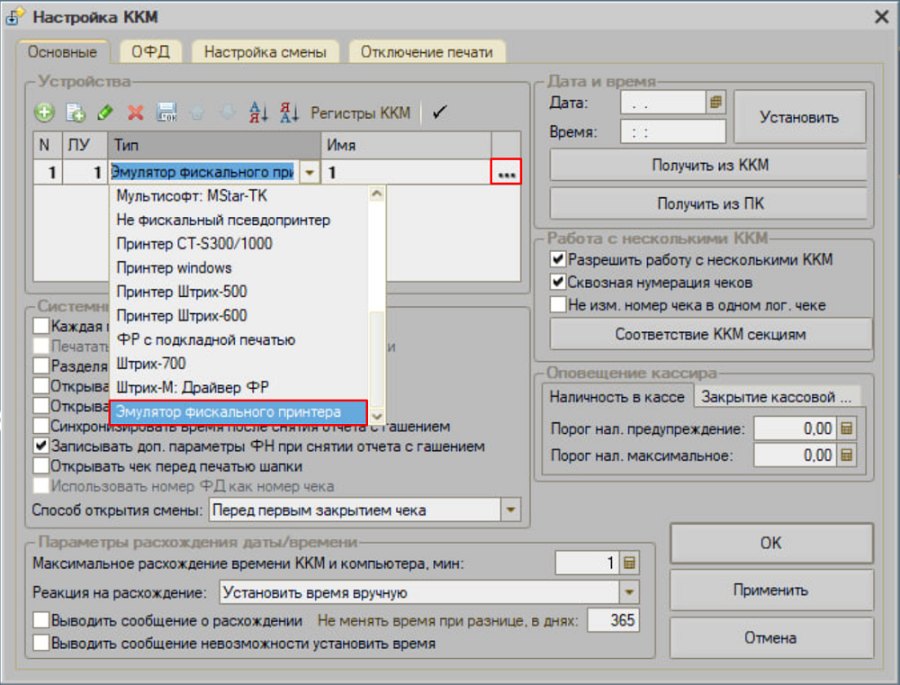Switch to the Основные tab

[x=63, y=52]
